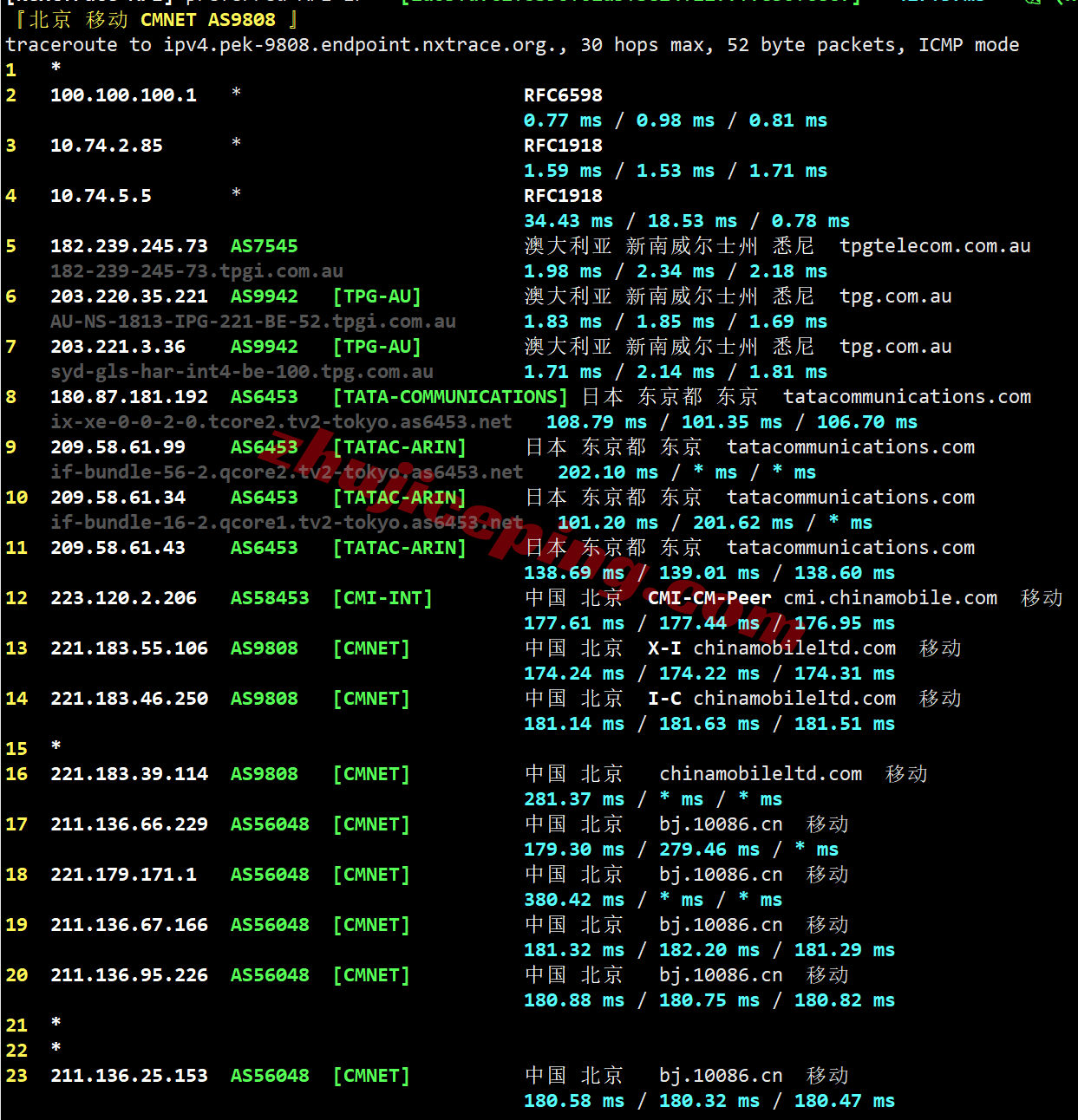Click the AS9808 header text
1078x1120 pixels.
pos(242,19)
